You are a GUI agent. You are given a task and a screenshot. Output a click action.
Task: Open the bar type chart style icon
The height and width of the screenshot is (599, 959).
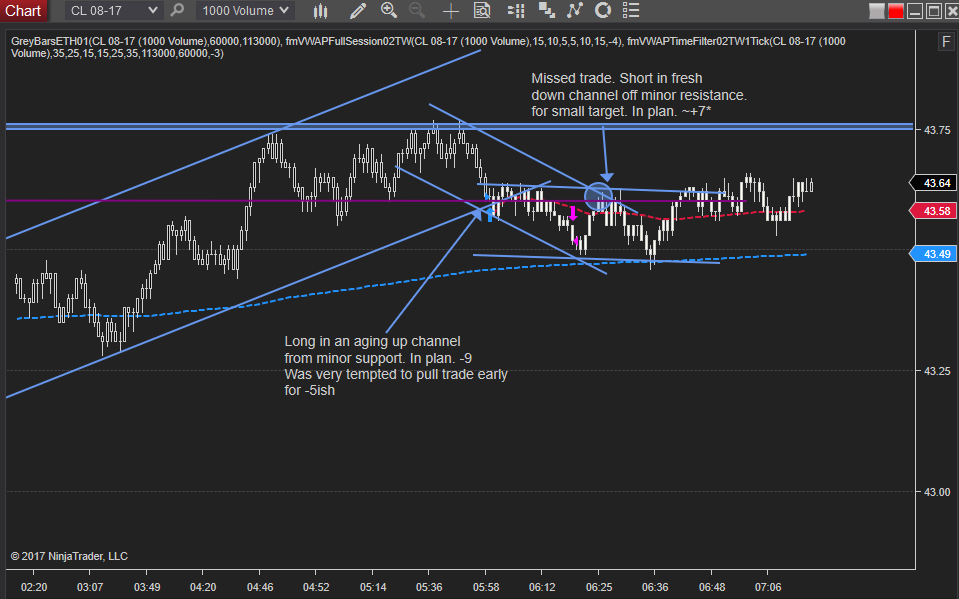coord(320,10)
